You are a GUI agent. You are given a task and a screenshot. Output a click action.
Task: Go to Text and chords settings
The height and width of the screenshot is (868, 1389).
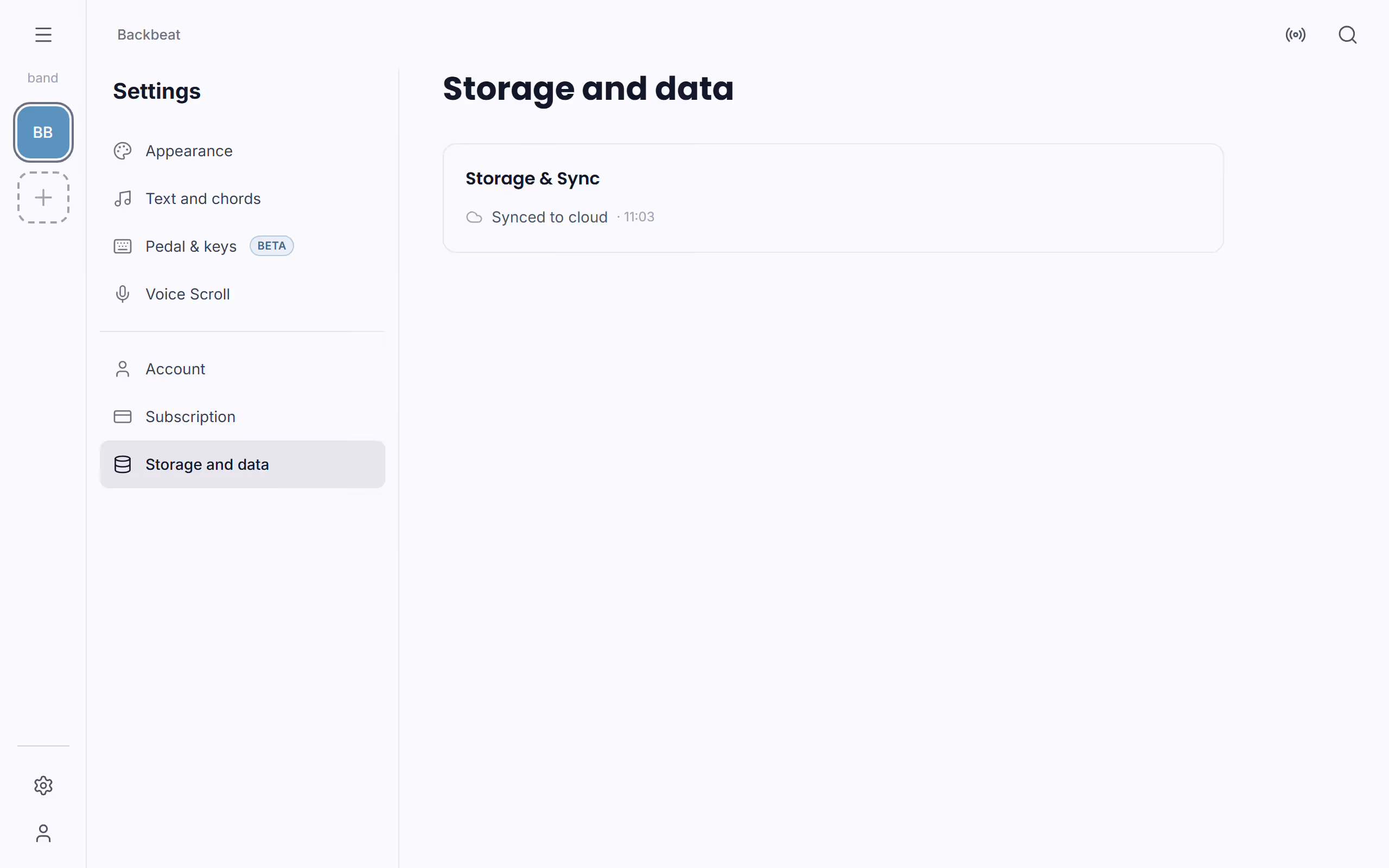242,199
